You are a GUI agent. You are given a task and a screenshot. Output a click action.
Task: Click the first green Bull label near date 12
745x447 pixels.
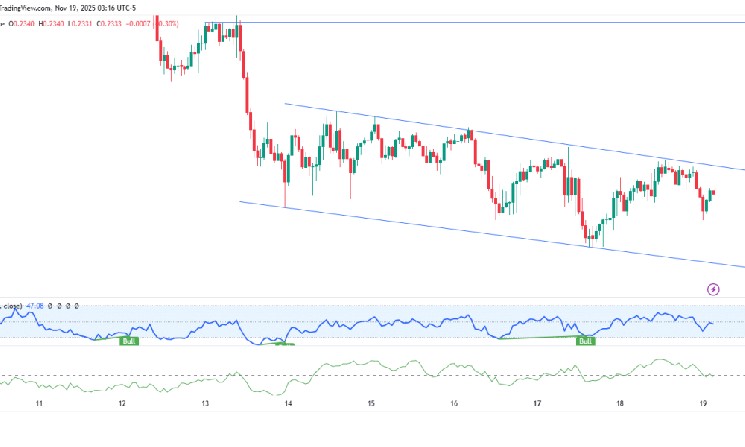128,341
